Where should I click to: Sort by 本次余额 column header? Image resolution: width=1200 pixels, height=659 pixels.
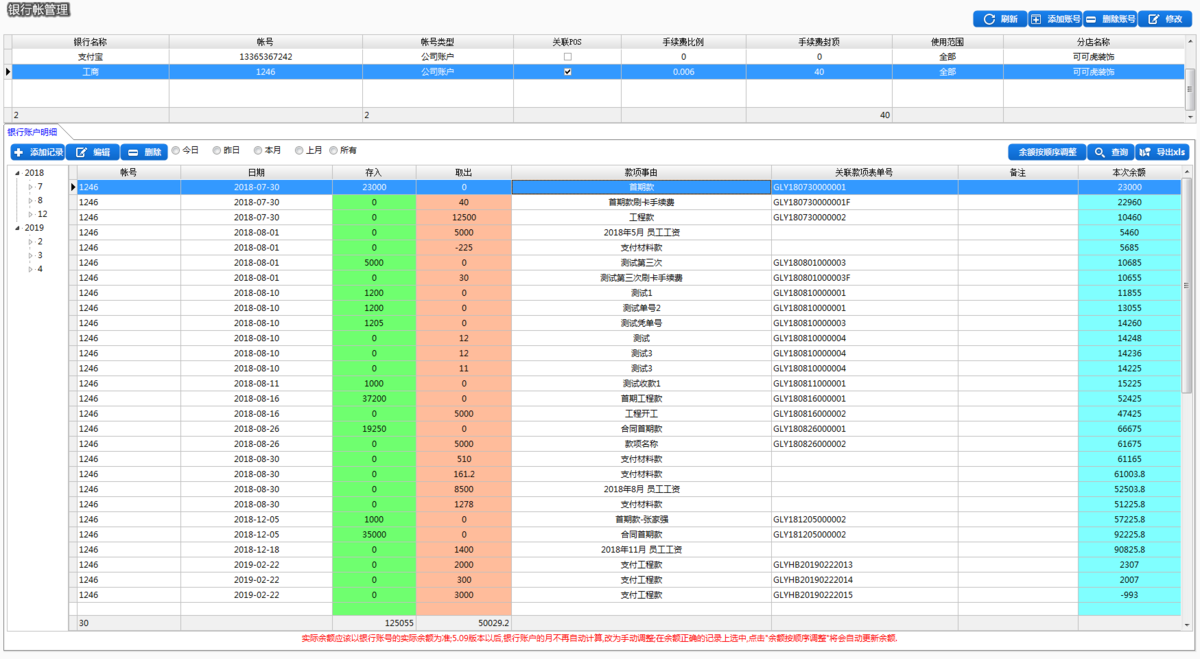[x=1129, y=172]
